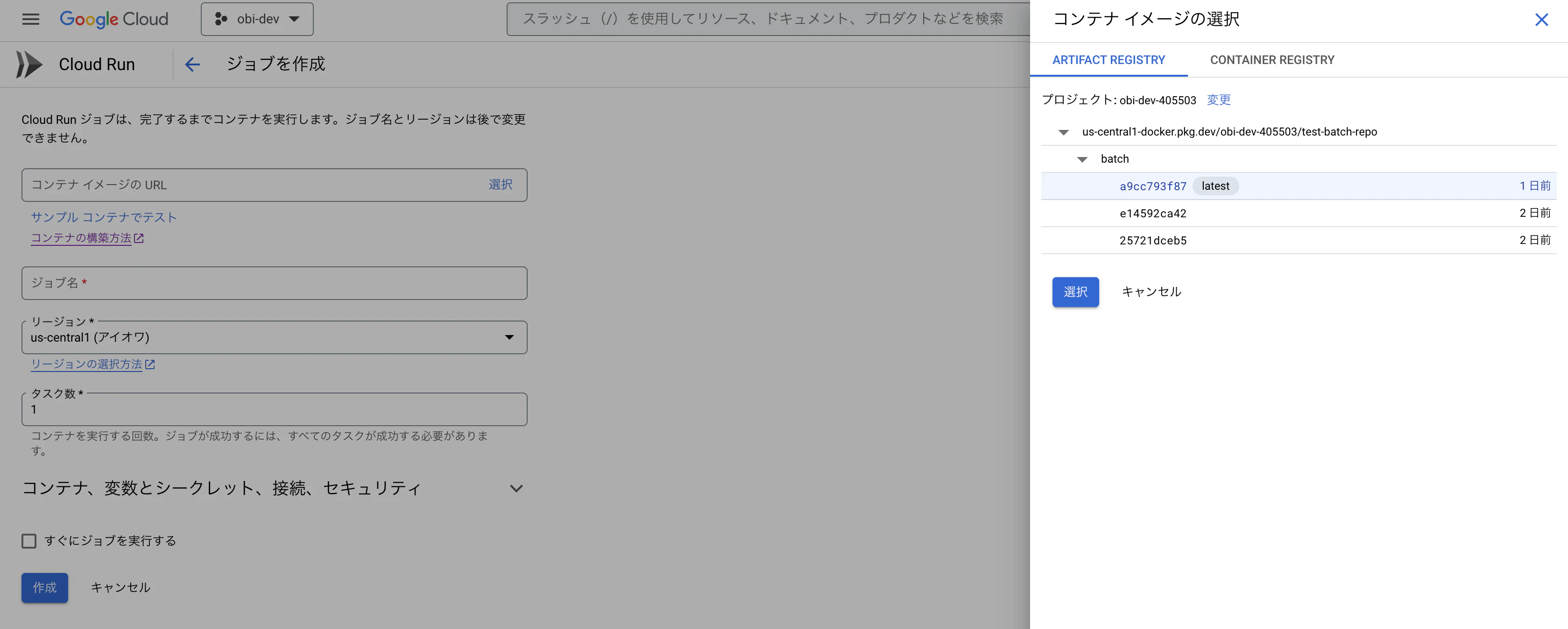The height and width of the screenshot is (629, 1568).
Task: Select image a9cc793f87 tagged latest
Action: point(1299,186)
